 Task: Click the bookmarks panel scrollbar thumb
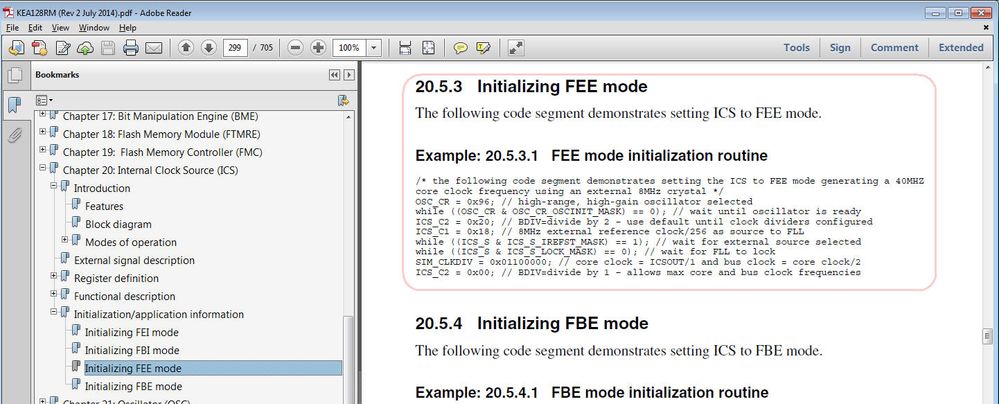pos(349,358)
